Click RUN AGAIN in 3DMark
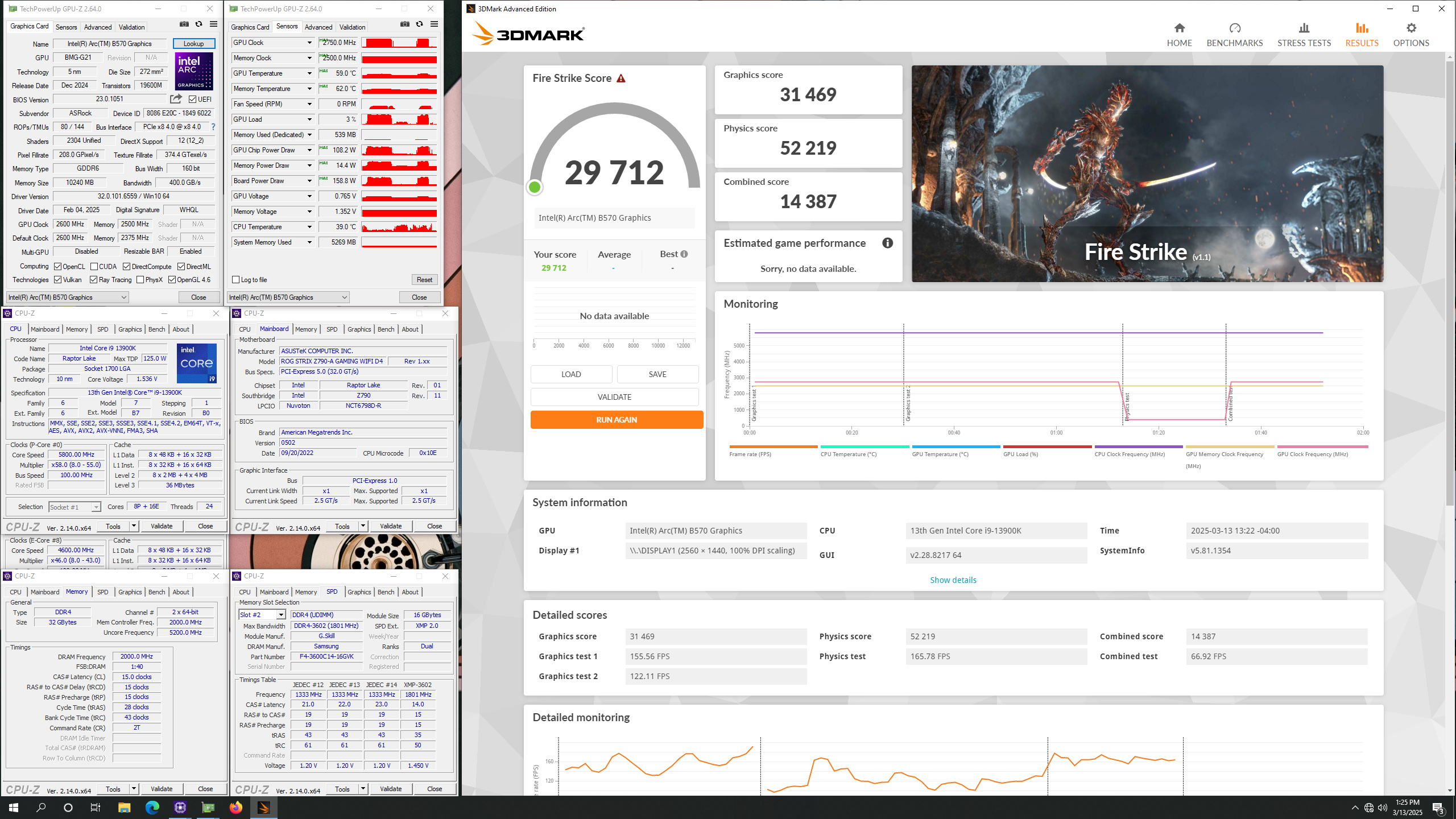The height and width of the screenshot is (819, 1456). click(617, 420)
